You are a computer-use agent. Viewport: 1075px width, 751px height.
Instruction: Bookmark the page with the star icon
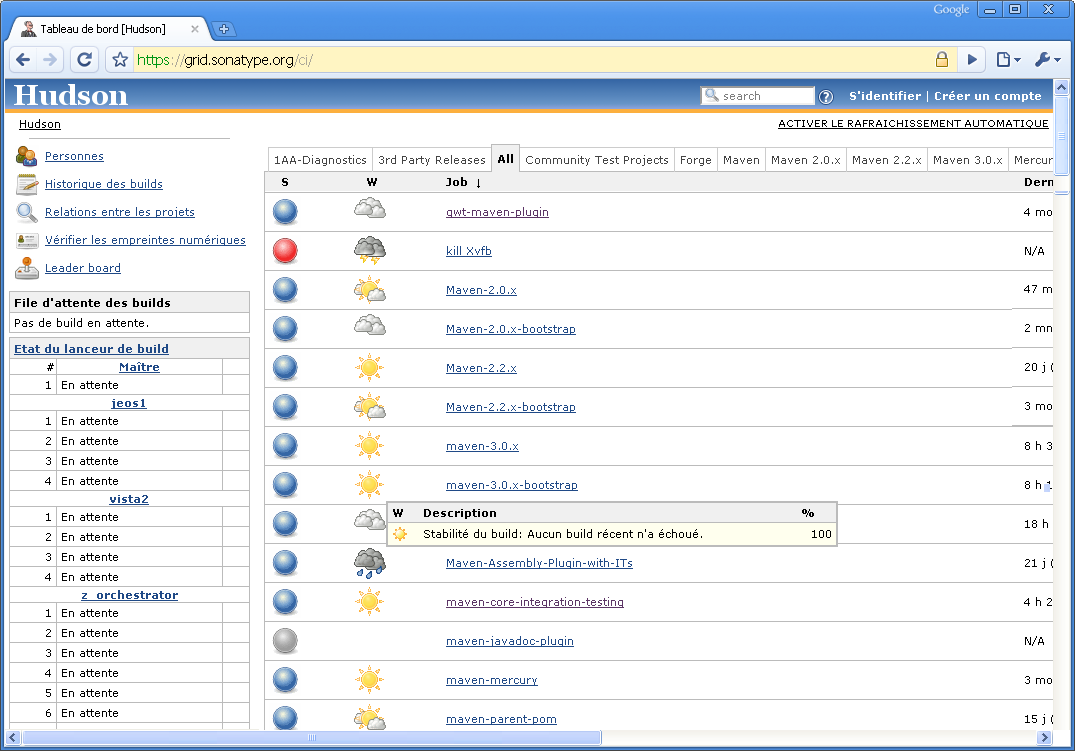[120, 60]
